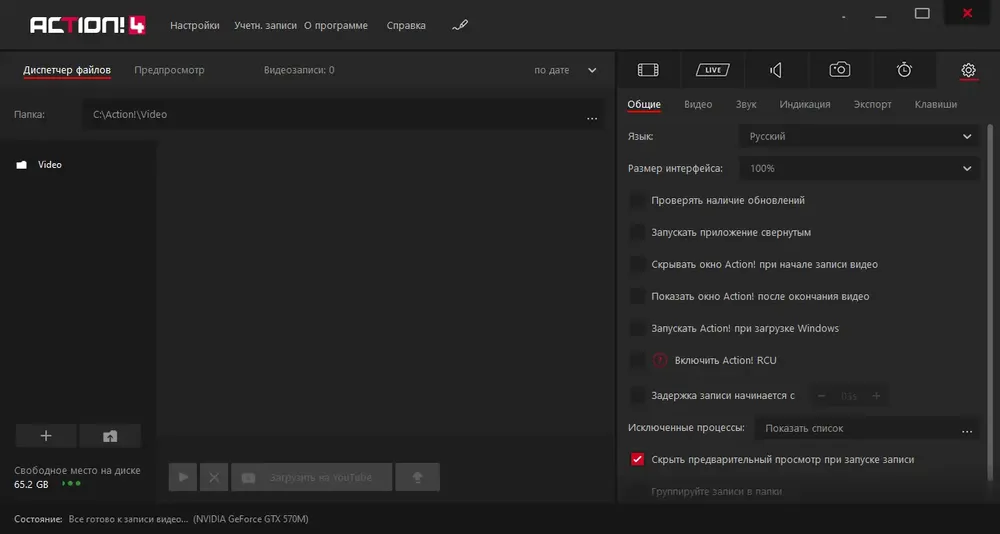Select the Экспорт settings tab
The height and width of the screenshot is (534, 1000).
tap(872, 105)
